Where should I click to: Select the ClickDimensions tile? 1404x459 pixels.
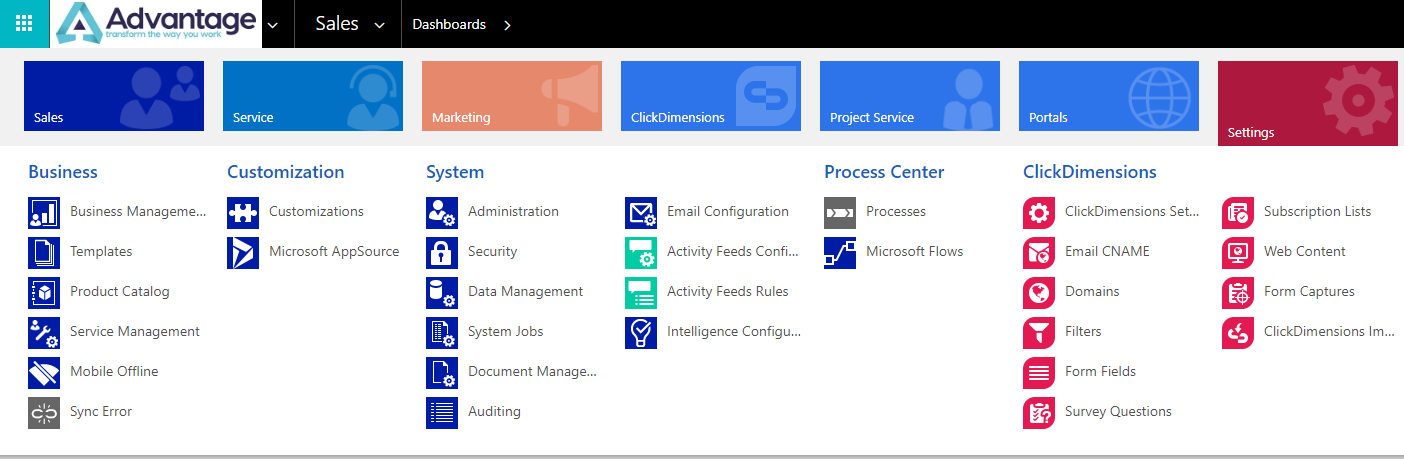click(711, 96)
